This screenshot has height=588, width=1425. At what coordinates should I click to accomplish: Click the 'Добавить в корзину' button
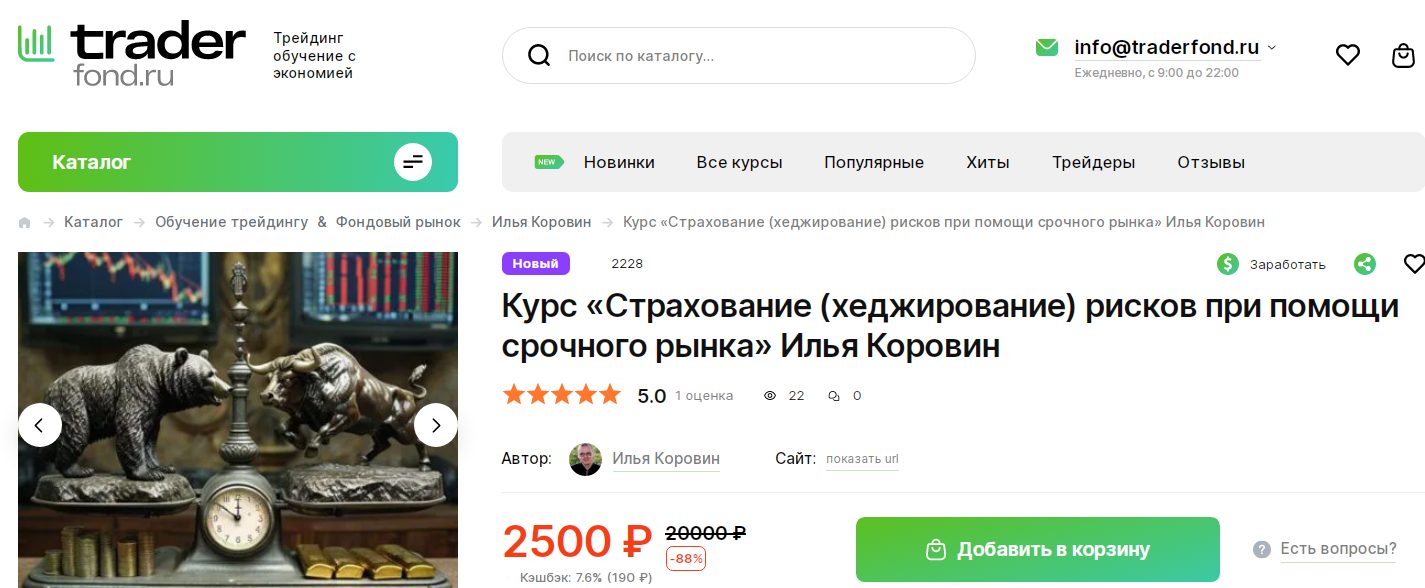pos(1038,549)
